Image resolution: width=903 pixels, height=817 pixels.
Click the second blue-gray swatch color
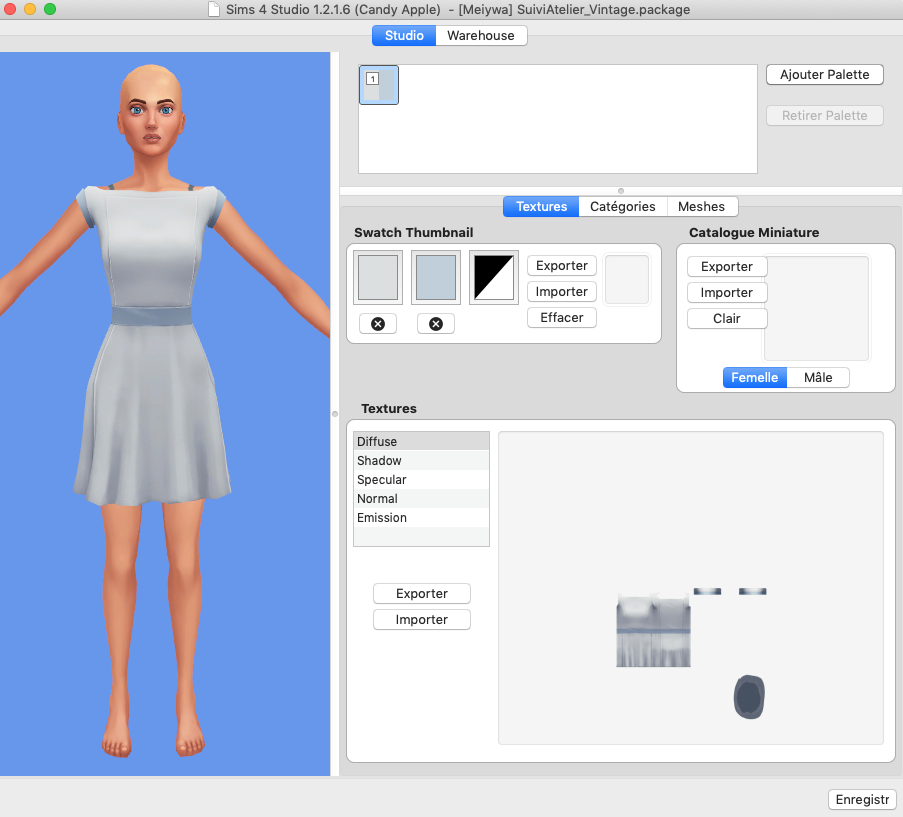[x=436, y=277]
